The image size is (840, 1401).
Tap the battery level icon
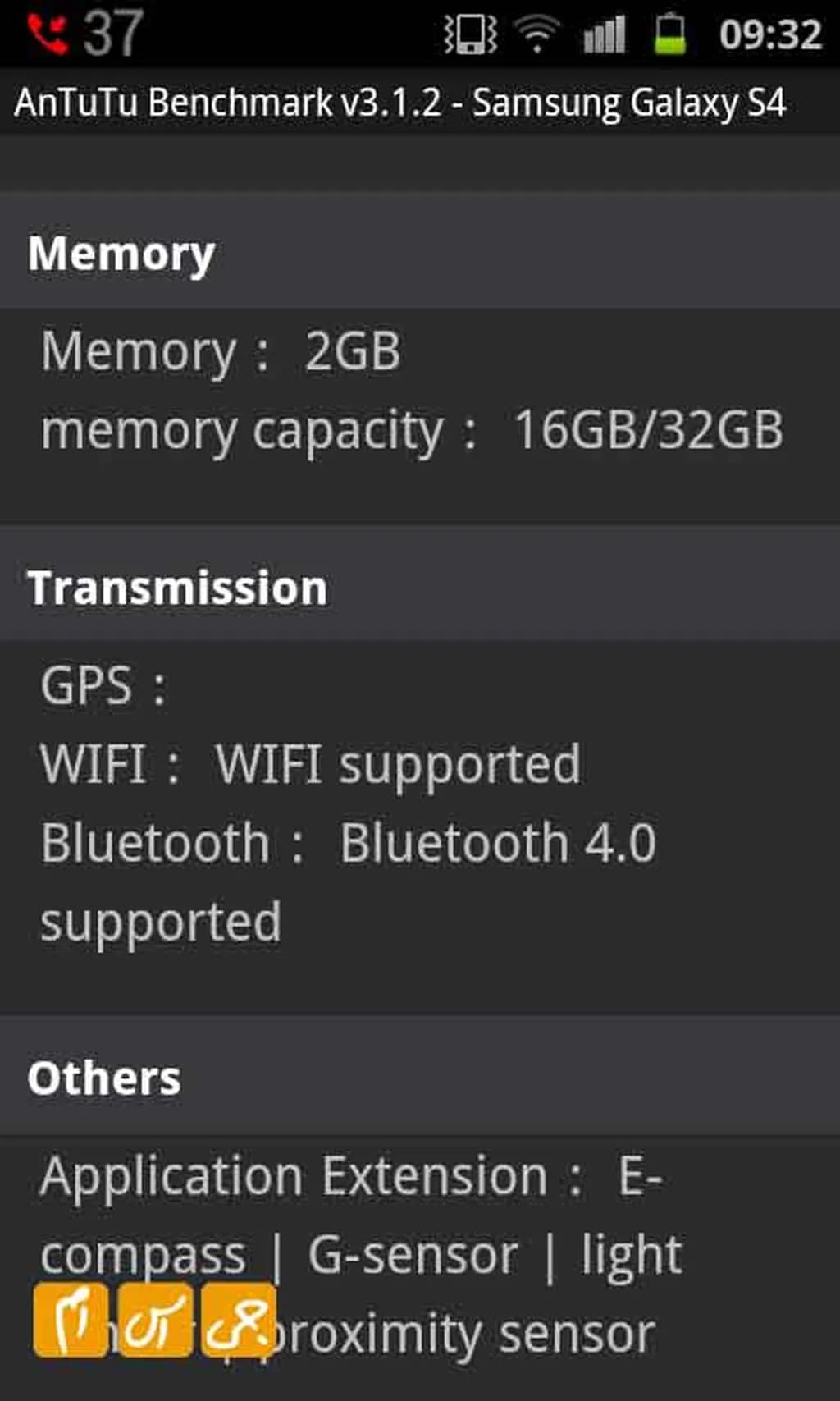[670, 34]
